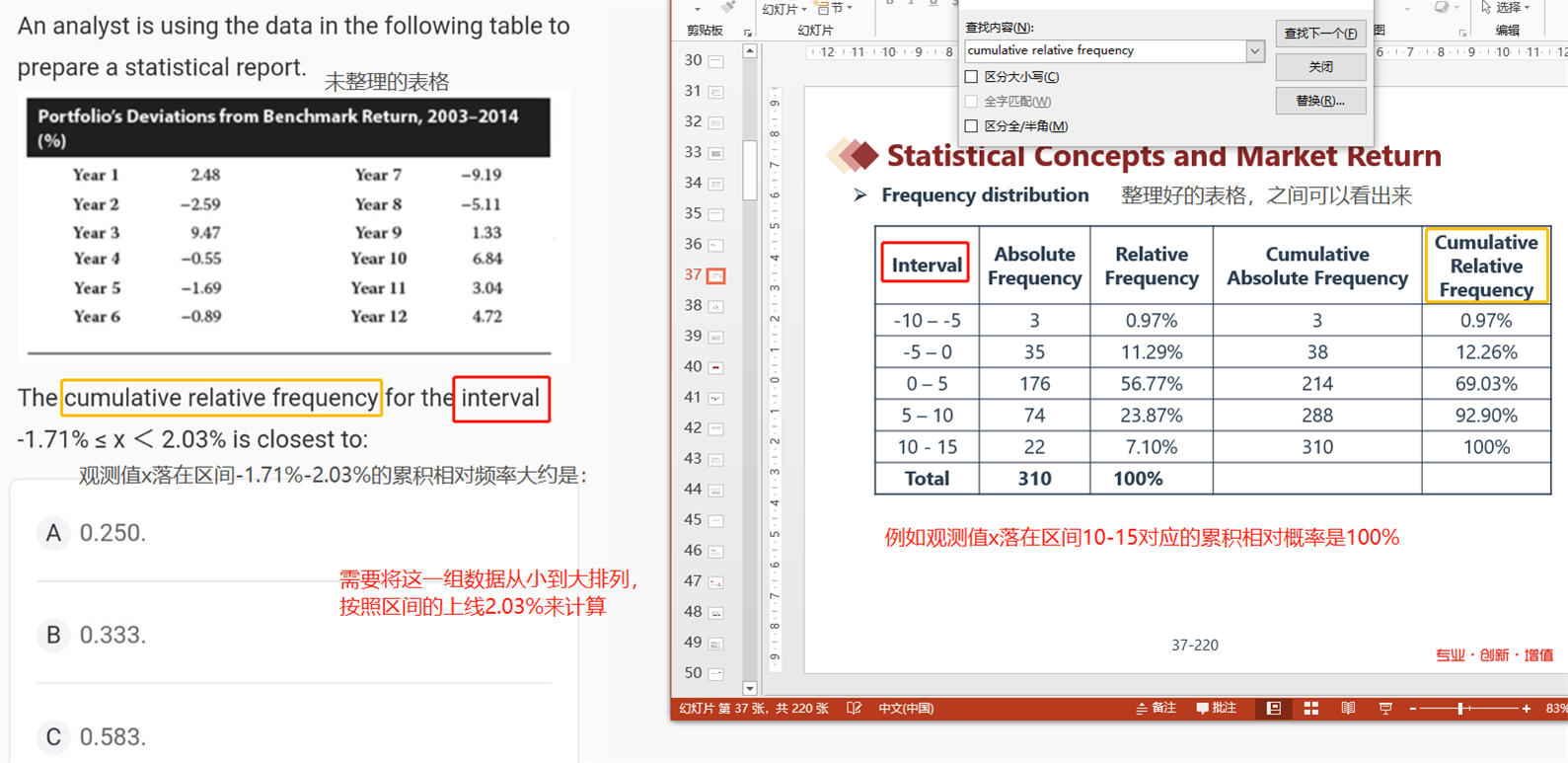
Task: Select slide 34 thumbnail
Action: pyautogui.click(x=716, y=184)
